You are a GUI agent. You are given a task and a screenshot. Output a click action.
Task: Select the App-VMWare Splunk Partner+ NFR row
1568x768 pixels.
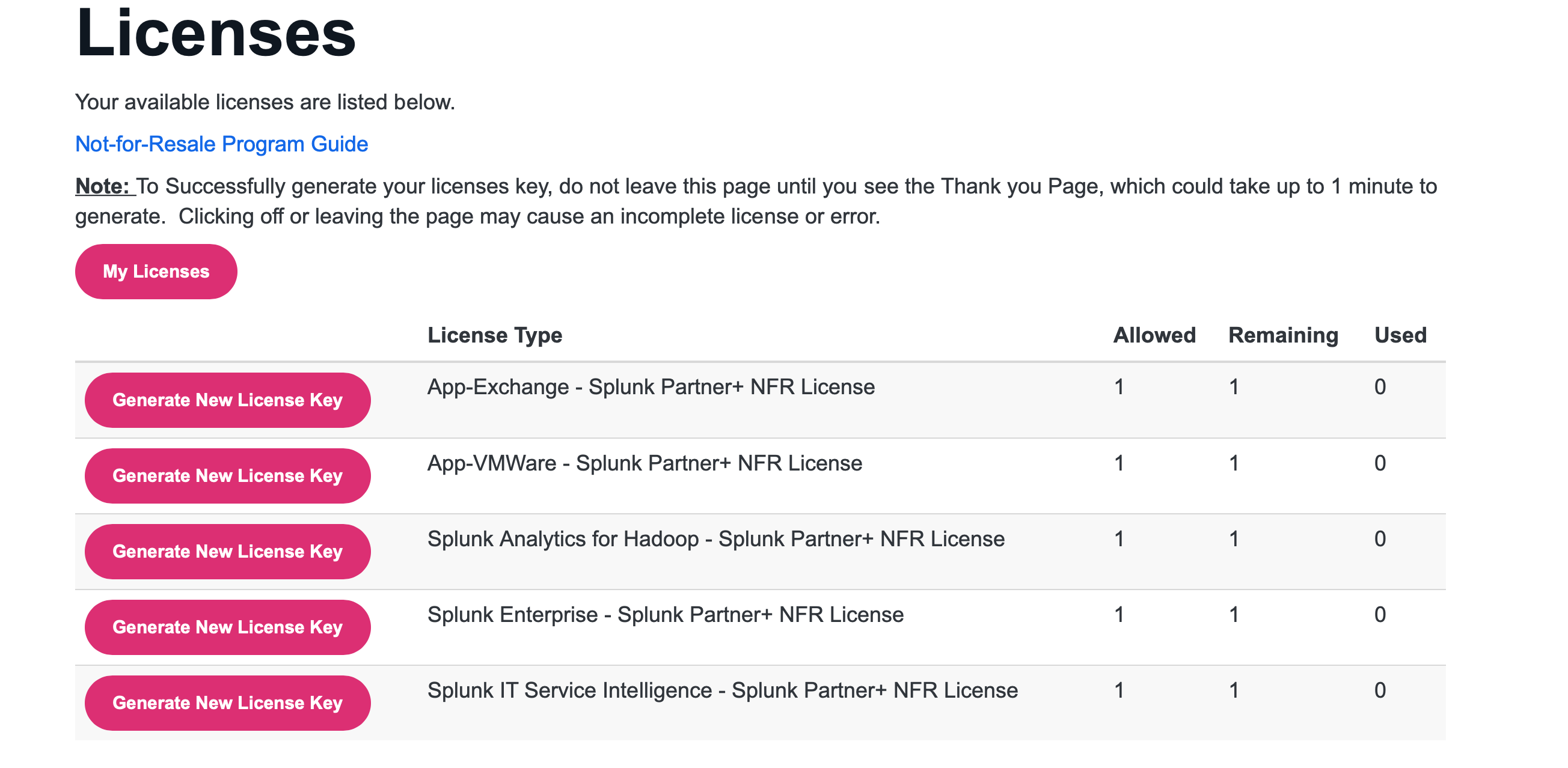tap(645, 463)
